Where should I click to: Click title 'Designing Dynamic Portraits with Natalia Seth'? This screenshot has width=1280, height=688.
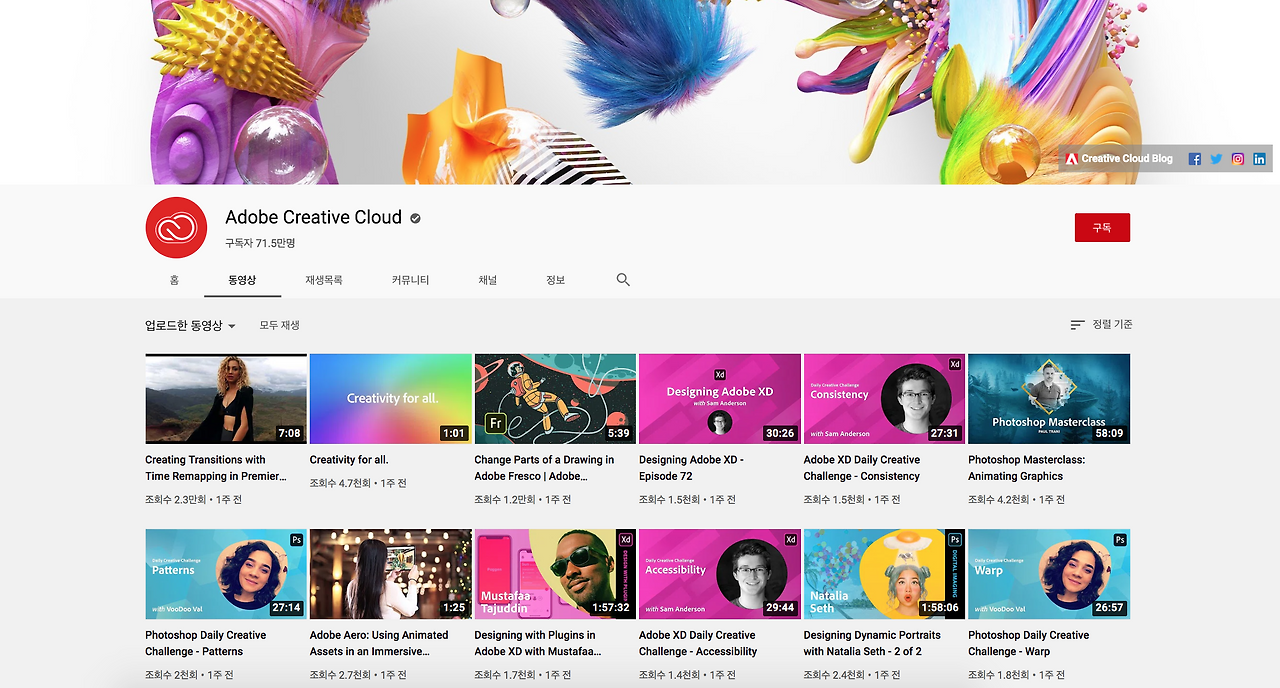[x=872, y=643]
